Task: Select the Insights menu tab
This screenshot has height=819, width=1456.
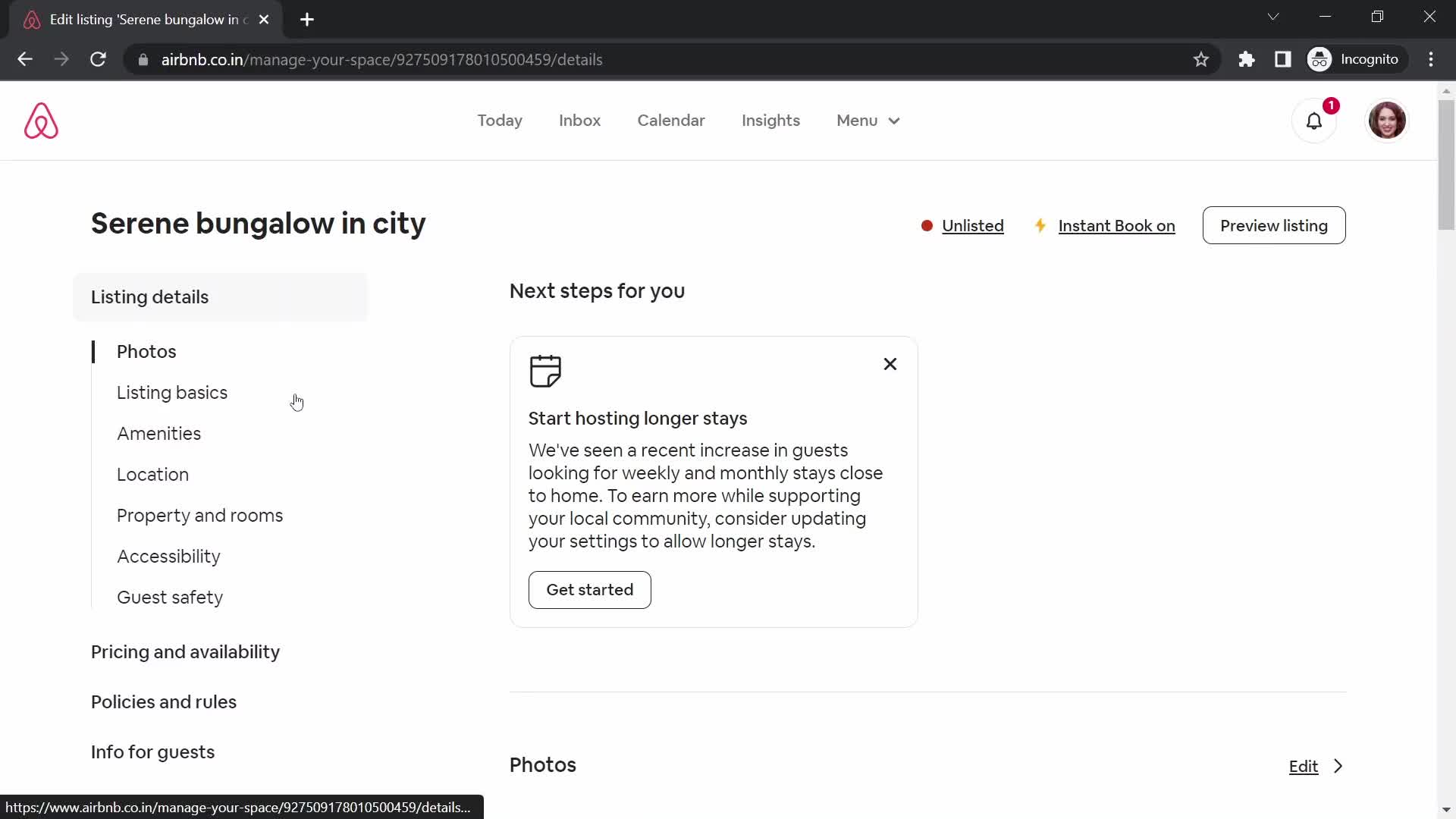Action: [771, 121]
